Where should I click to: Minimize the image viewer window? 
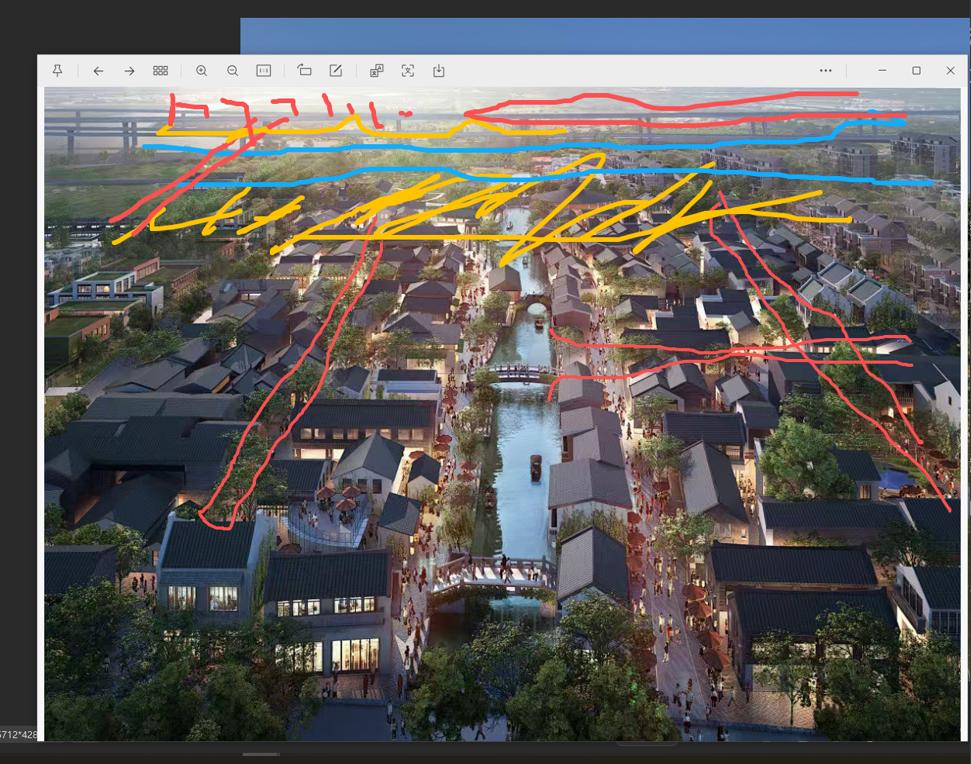pos(882,71)
